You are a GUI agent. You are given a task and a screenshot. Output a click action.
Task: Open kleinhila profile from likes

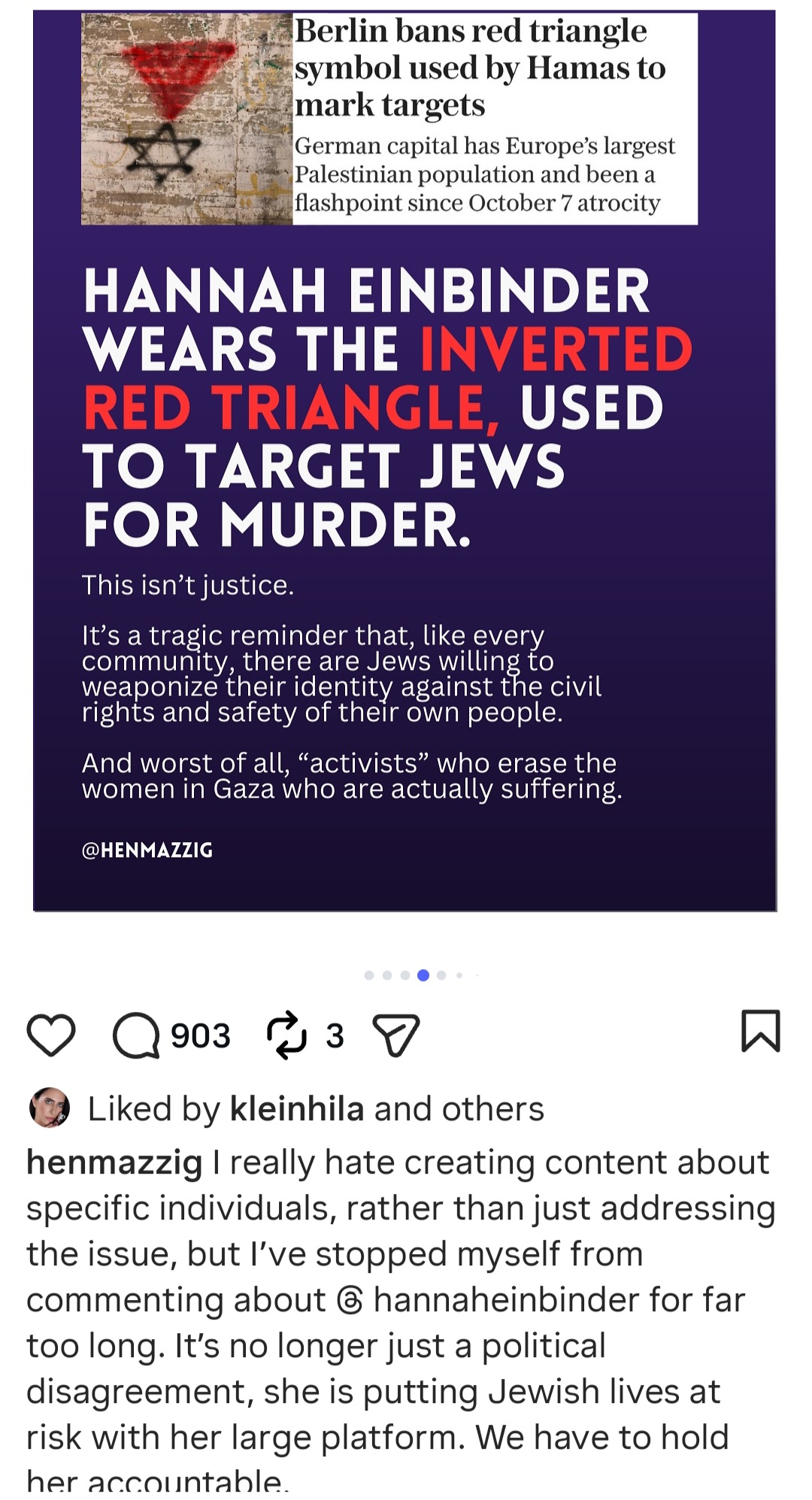[x=297, y=1109]
